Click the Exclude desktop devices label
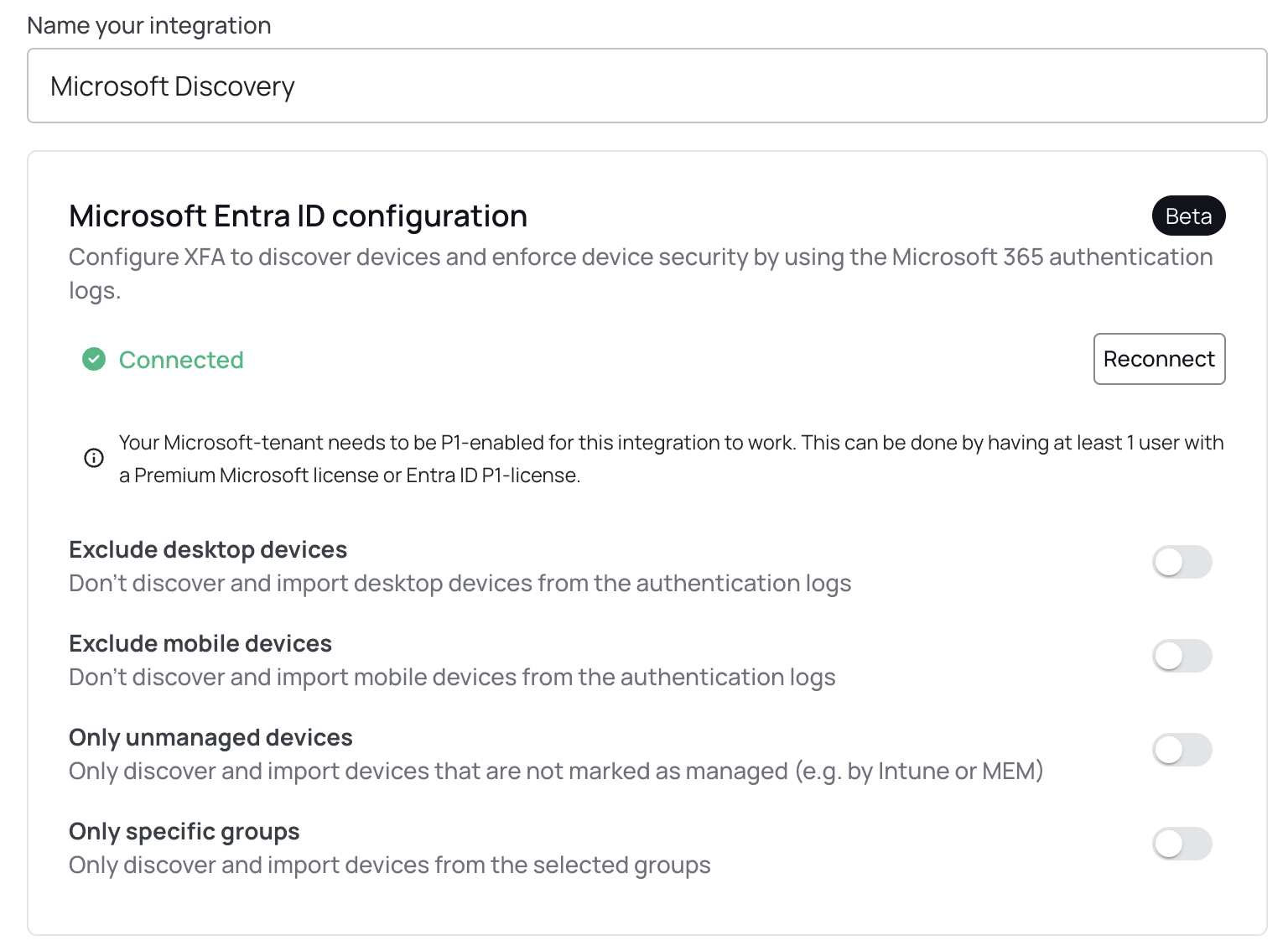1288x951 pixels. point(208,549)
